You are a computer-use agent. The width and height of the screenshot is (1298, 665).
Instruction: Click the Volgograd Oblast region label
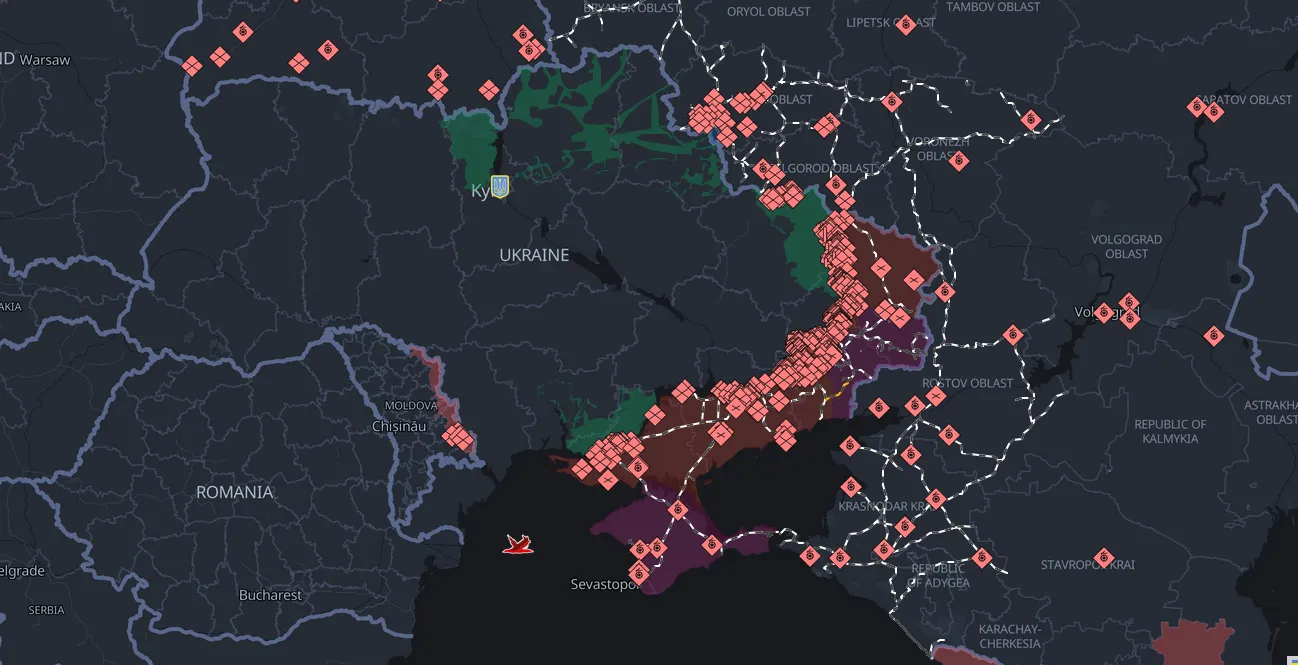tap(1127, 247)
